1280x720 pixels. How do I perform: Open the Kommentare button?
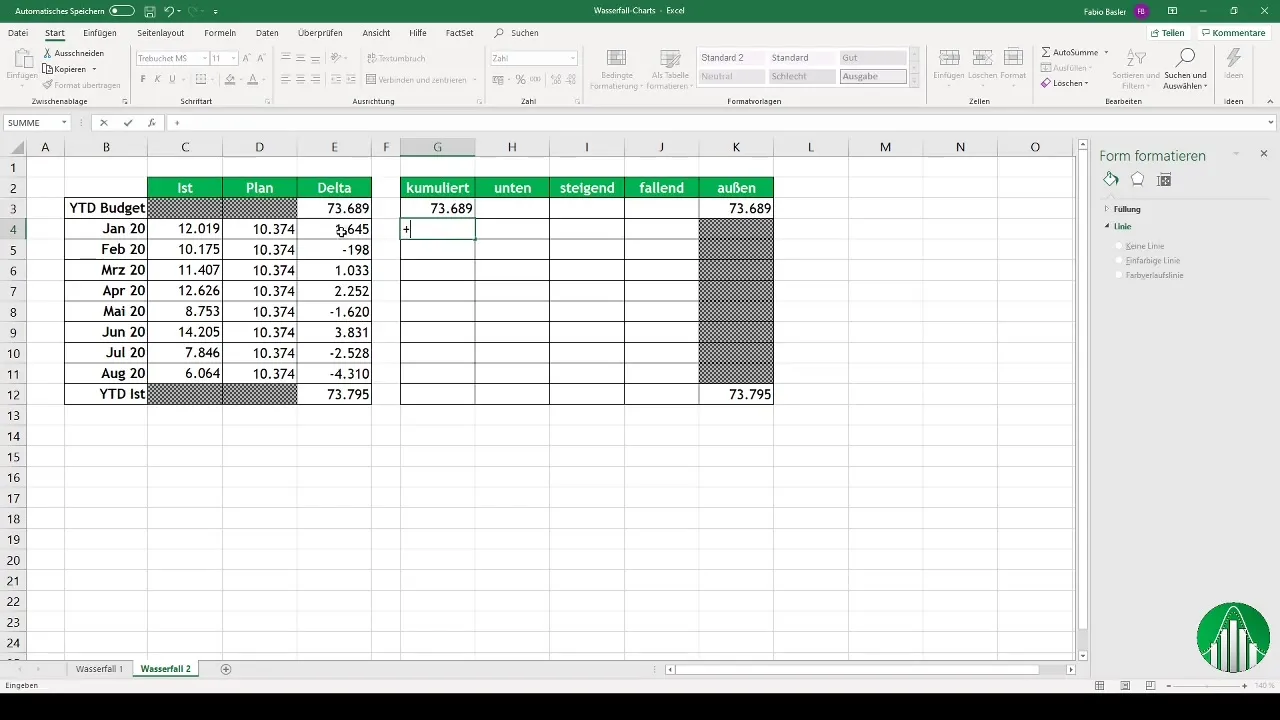[x=1233, y=33]
